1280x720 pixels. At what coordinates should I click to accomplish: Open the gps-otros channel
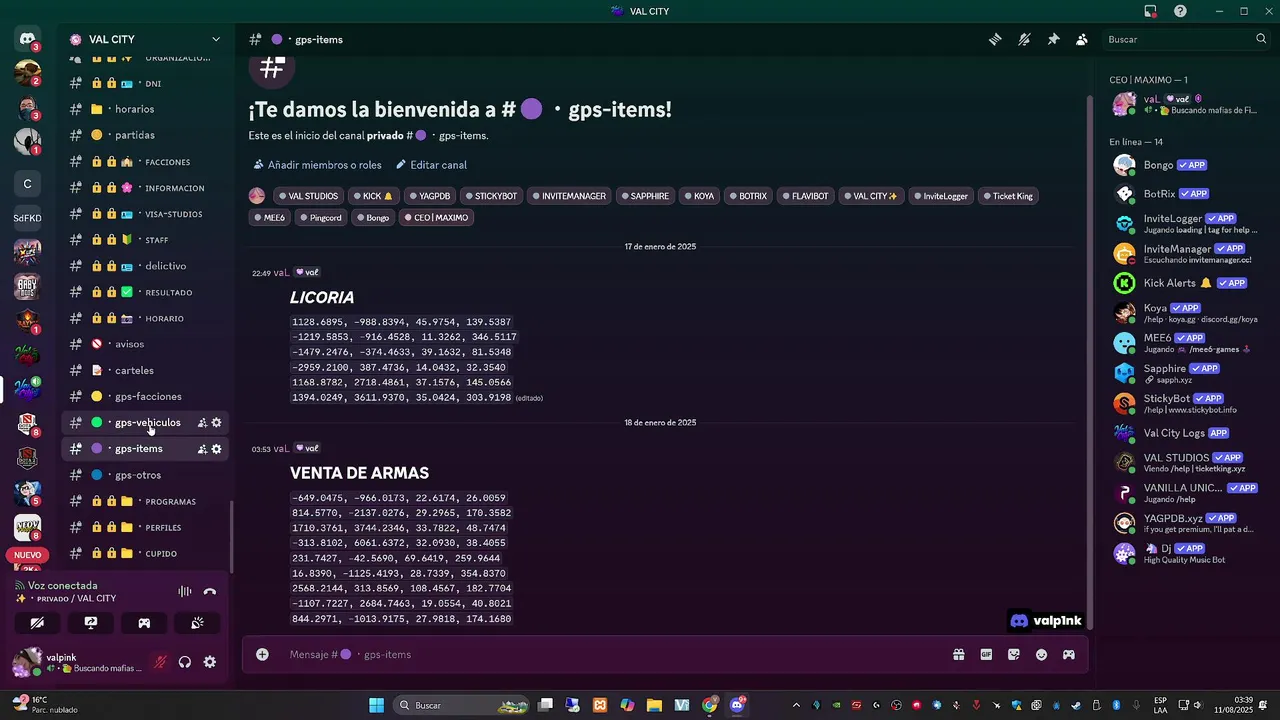145,475
